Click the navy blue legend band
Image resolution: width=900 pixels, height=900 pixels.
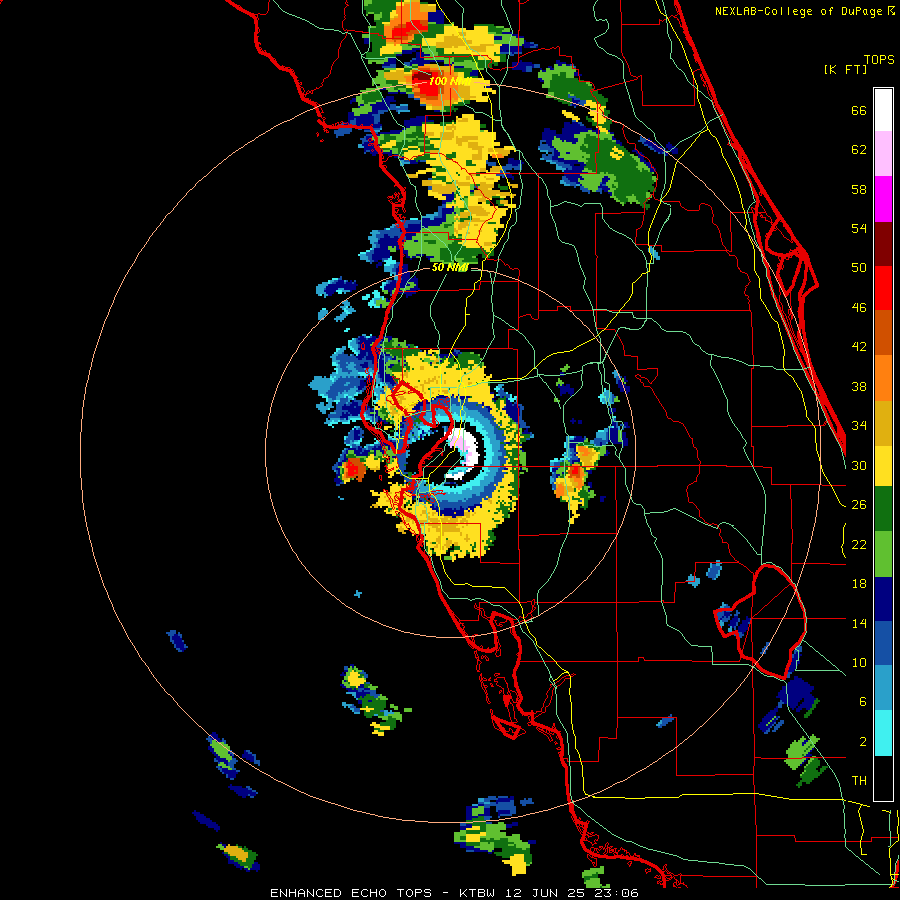click(x=883, y=599)
